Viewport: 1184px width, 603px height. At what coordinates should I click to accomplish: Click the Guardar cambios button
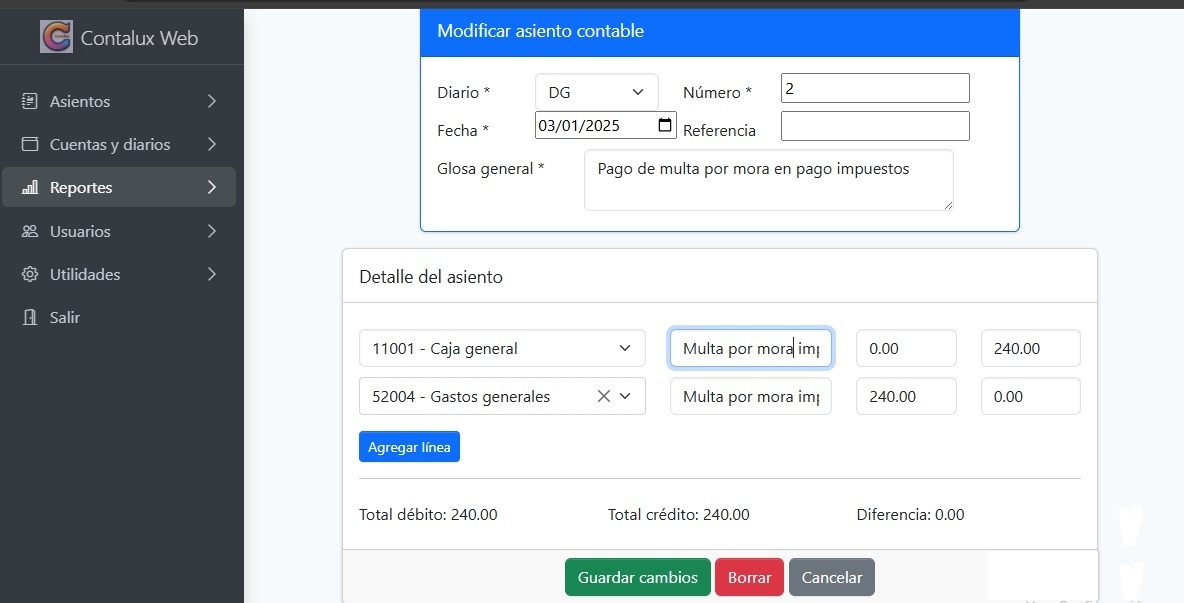point(637,577)
